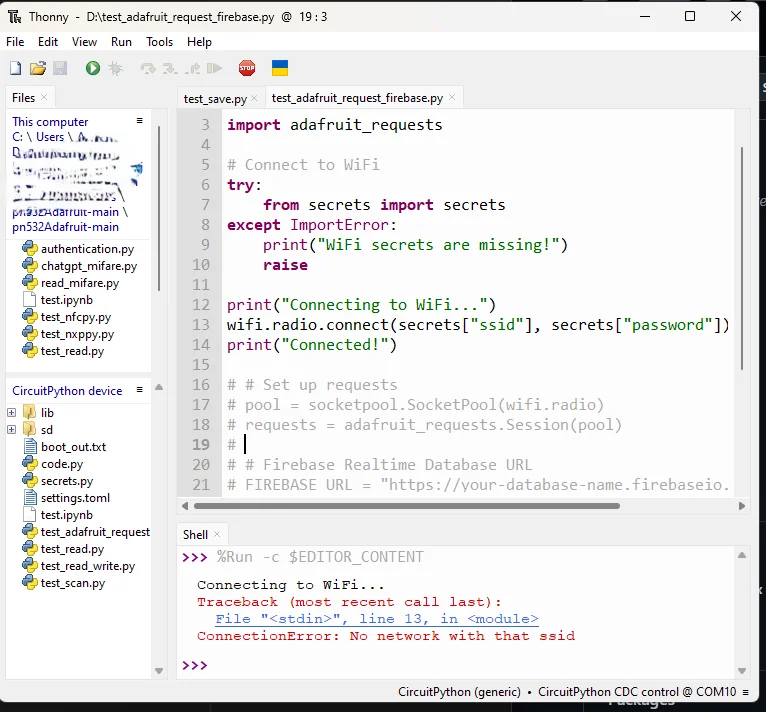Click the ConnectionError message in the shell
This screenshot has height=712, width=766.
386,636
